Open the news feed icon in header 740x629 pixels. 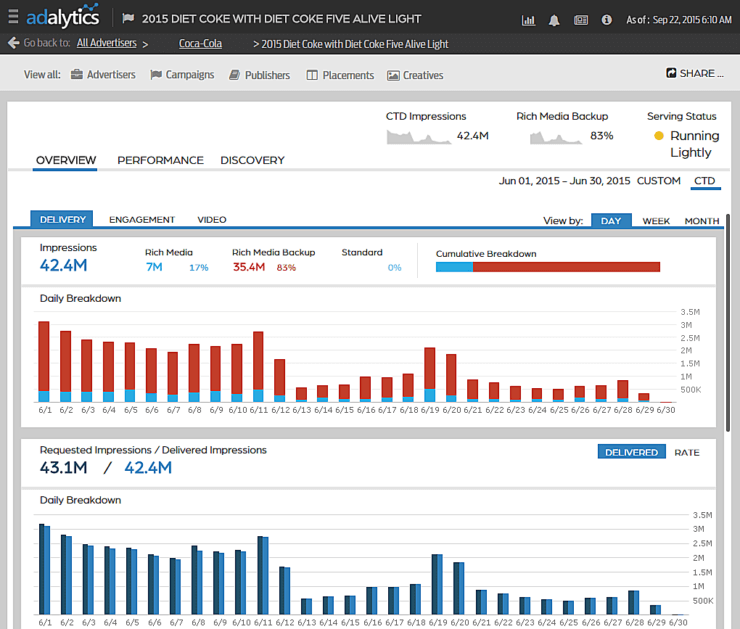(x=581, y=20)
